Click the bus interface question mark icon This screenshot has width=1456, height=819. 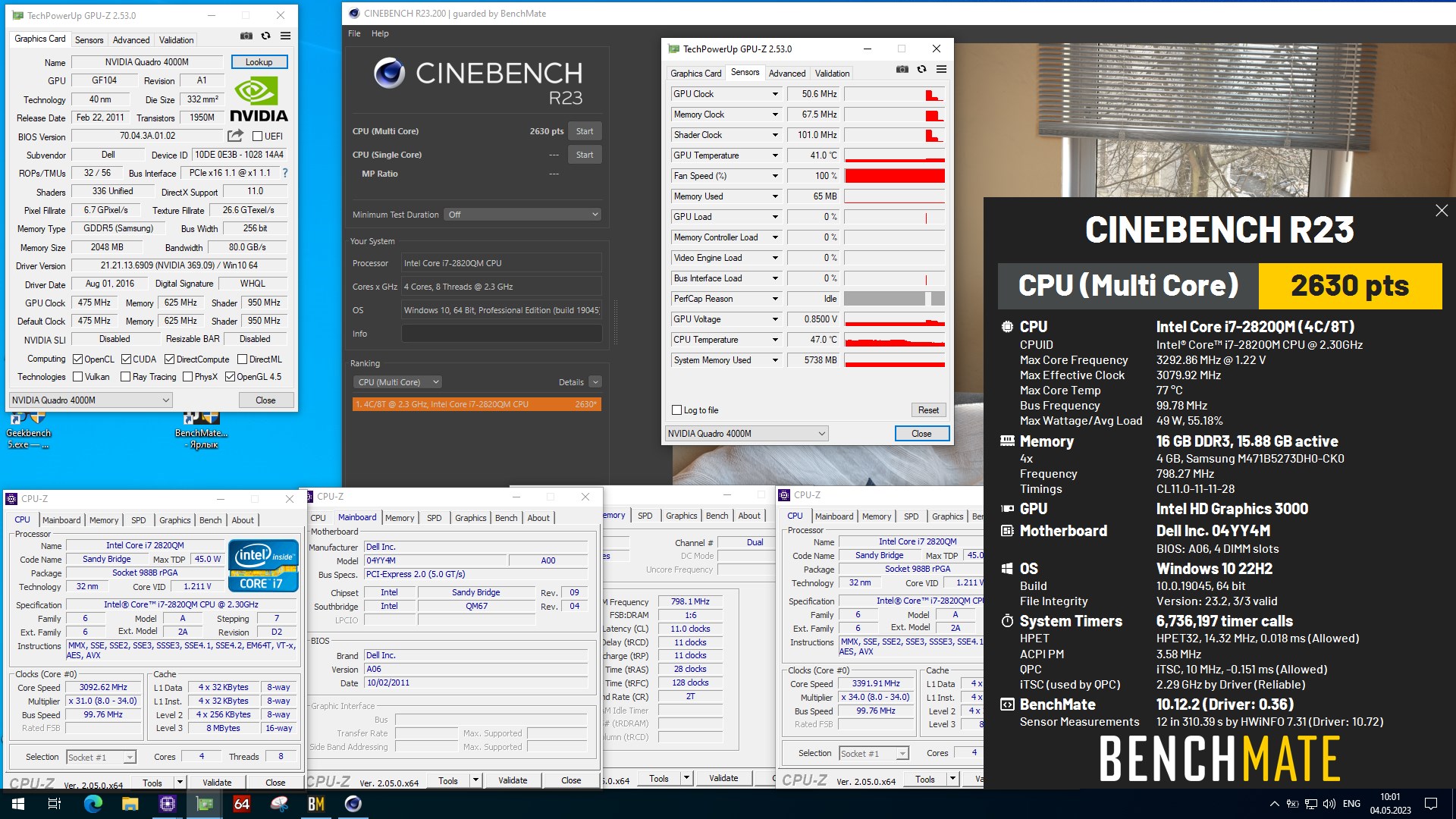tap(285, 173)
